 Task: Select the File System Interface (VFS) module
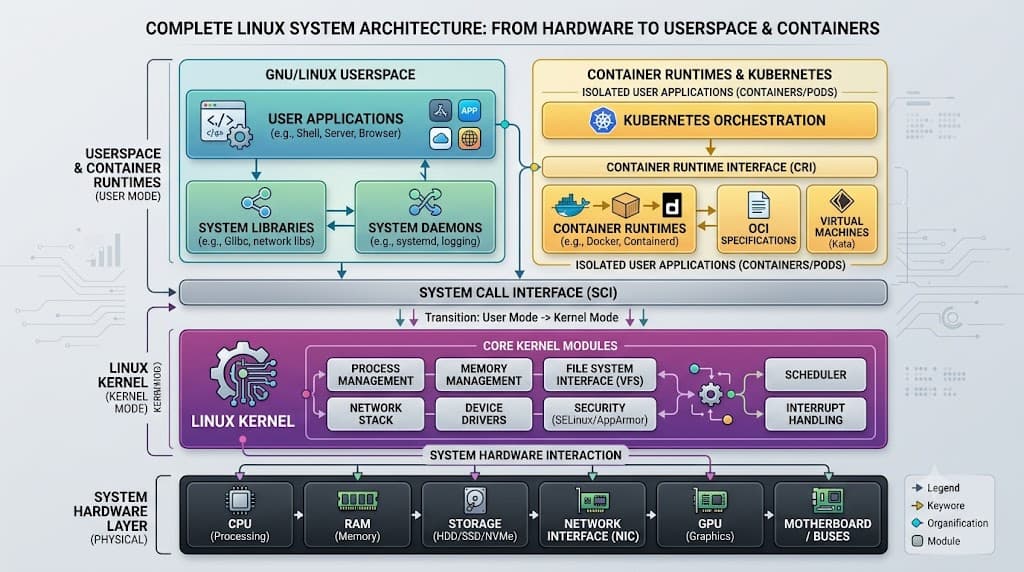pos(600,375)
